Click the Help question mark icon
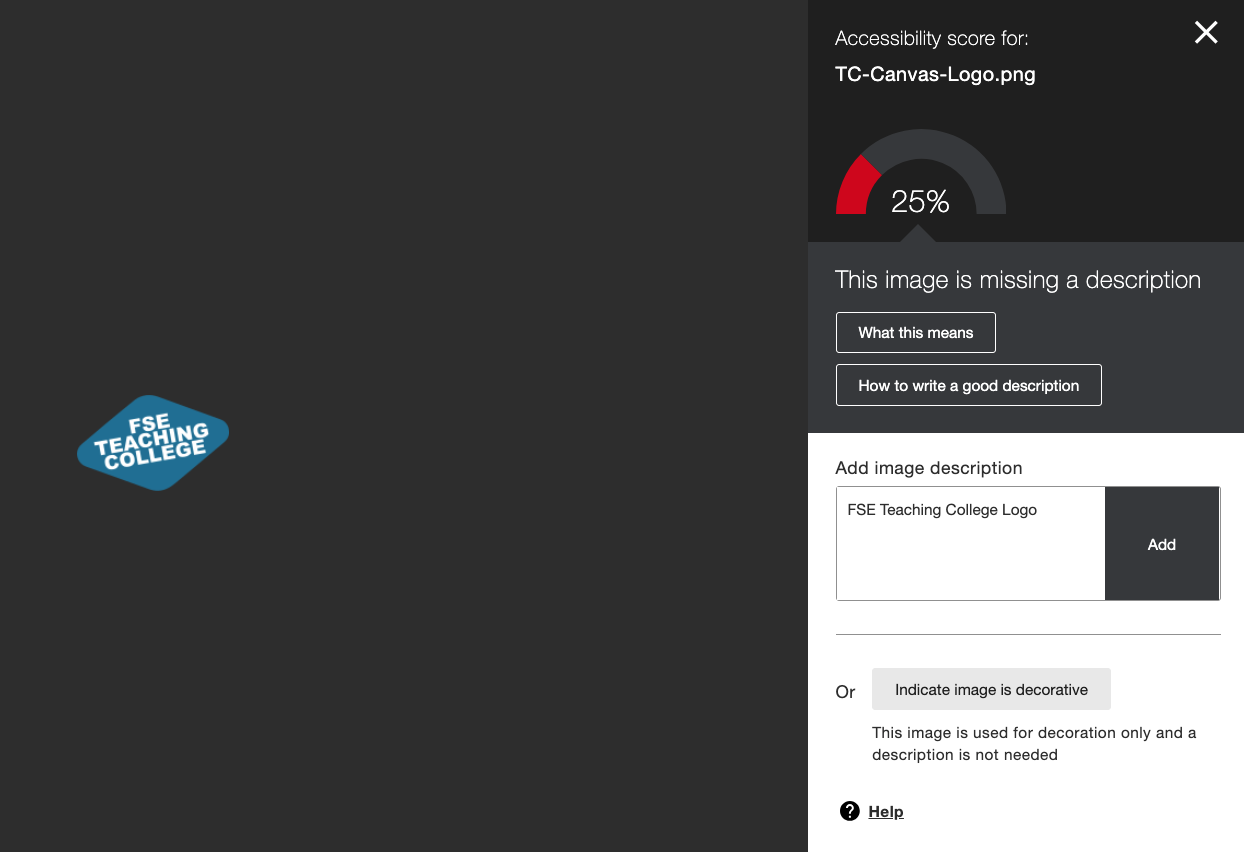Viewport: 1244px width, 852px height. (849, 811)
